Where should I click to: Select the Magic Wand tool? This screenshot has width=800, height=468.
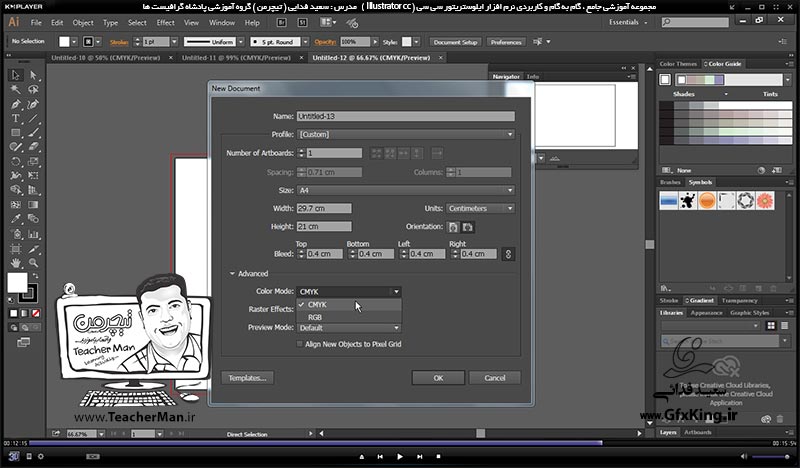pyautogui.click(x=15, y=90)
